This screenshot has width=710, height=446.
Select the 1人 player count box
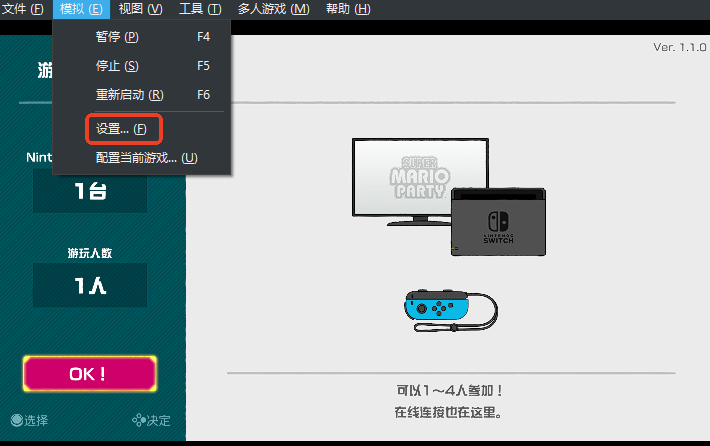pyautogui.click(x=90, y=286)
